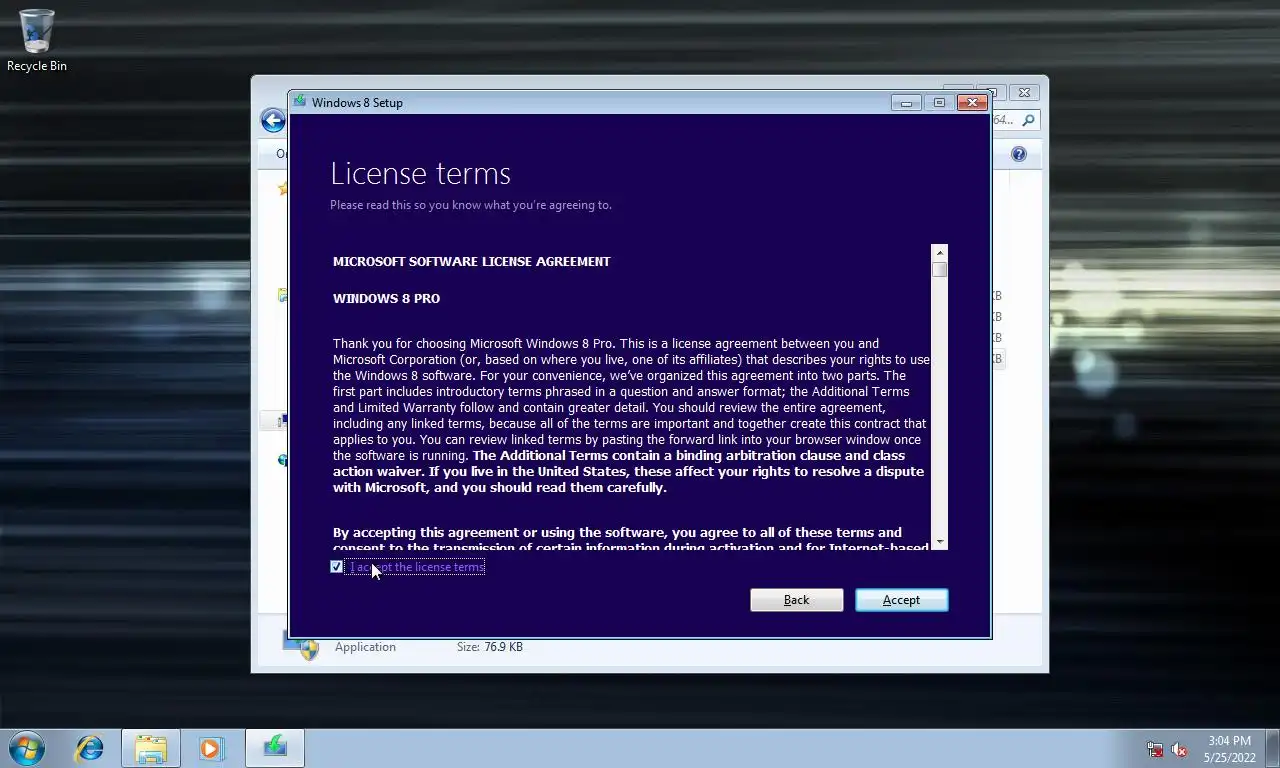Click the Explorer search magnifier icon
The height and width of the screenshot is (768, 1280).
tap(1028, 120)
